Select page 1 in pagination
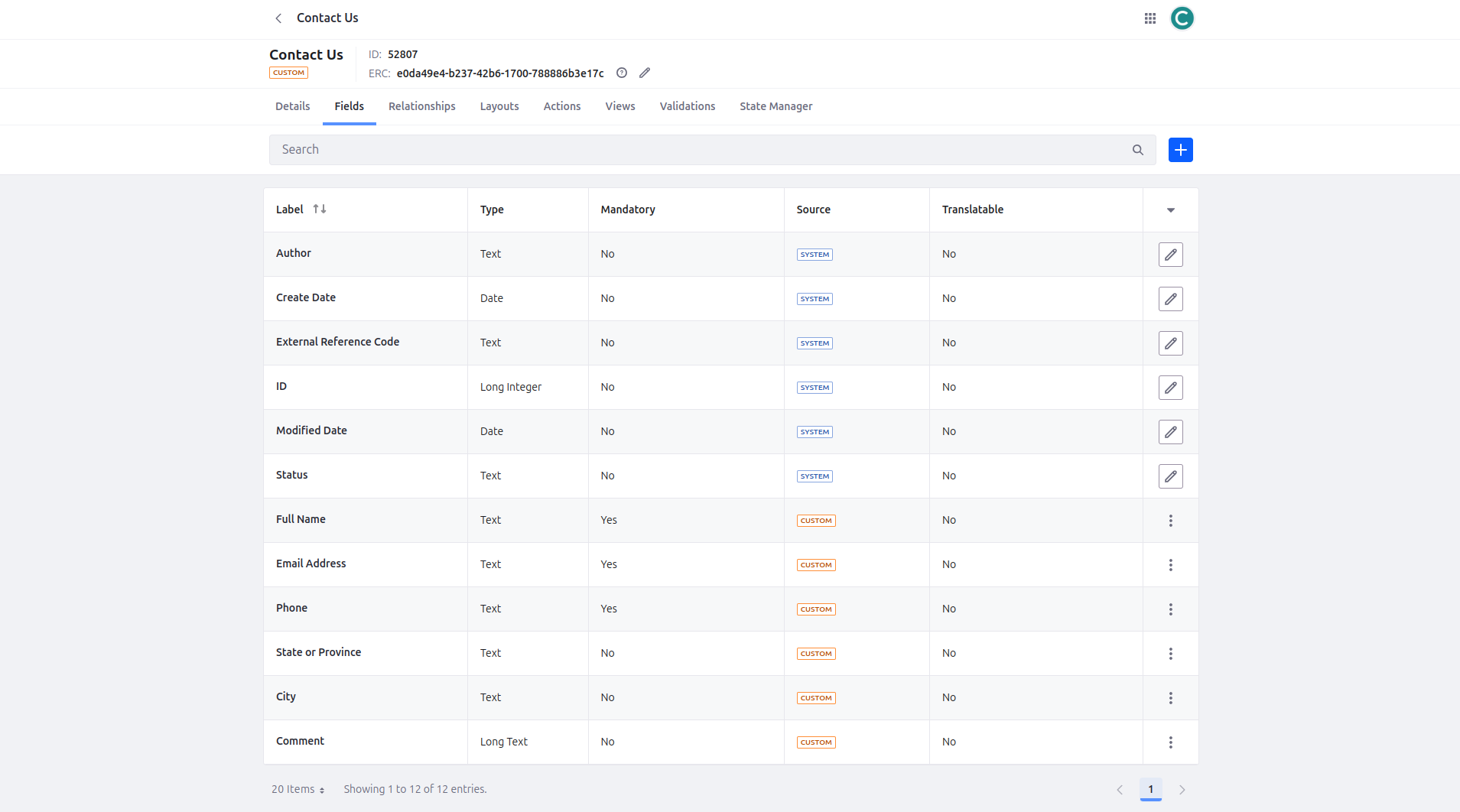Screen dimensions: 1460x812 [x=1150, y=789]
